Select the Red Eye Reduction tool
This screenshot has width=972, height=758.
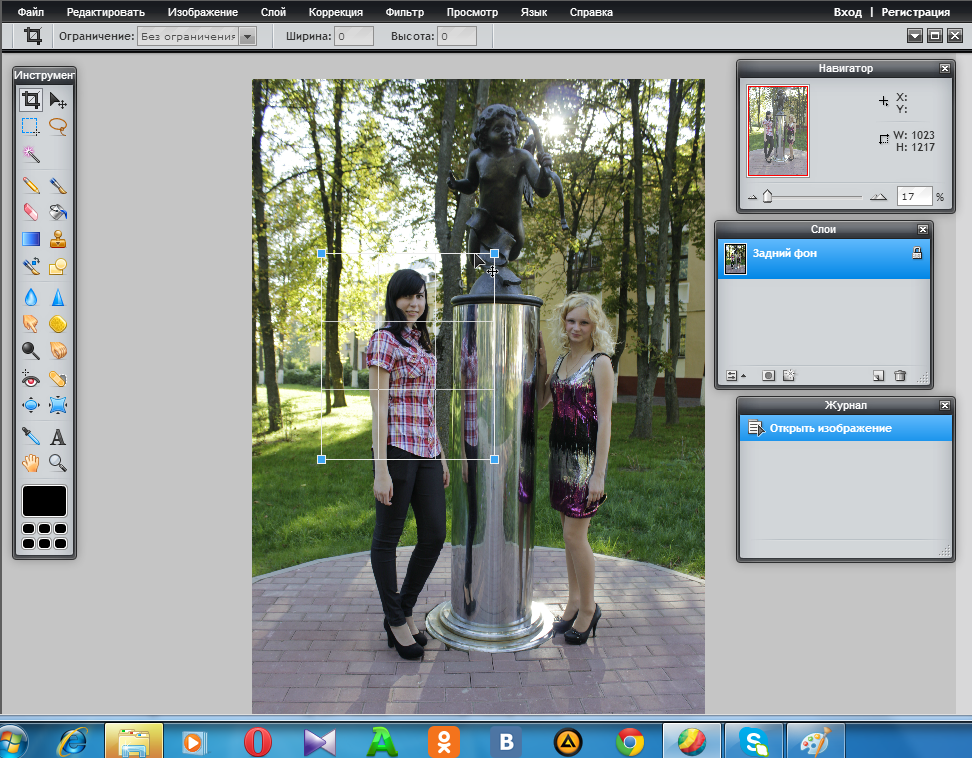point(30,378)
